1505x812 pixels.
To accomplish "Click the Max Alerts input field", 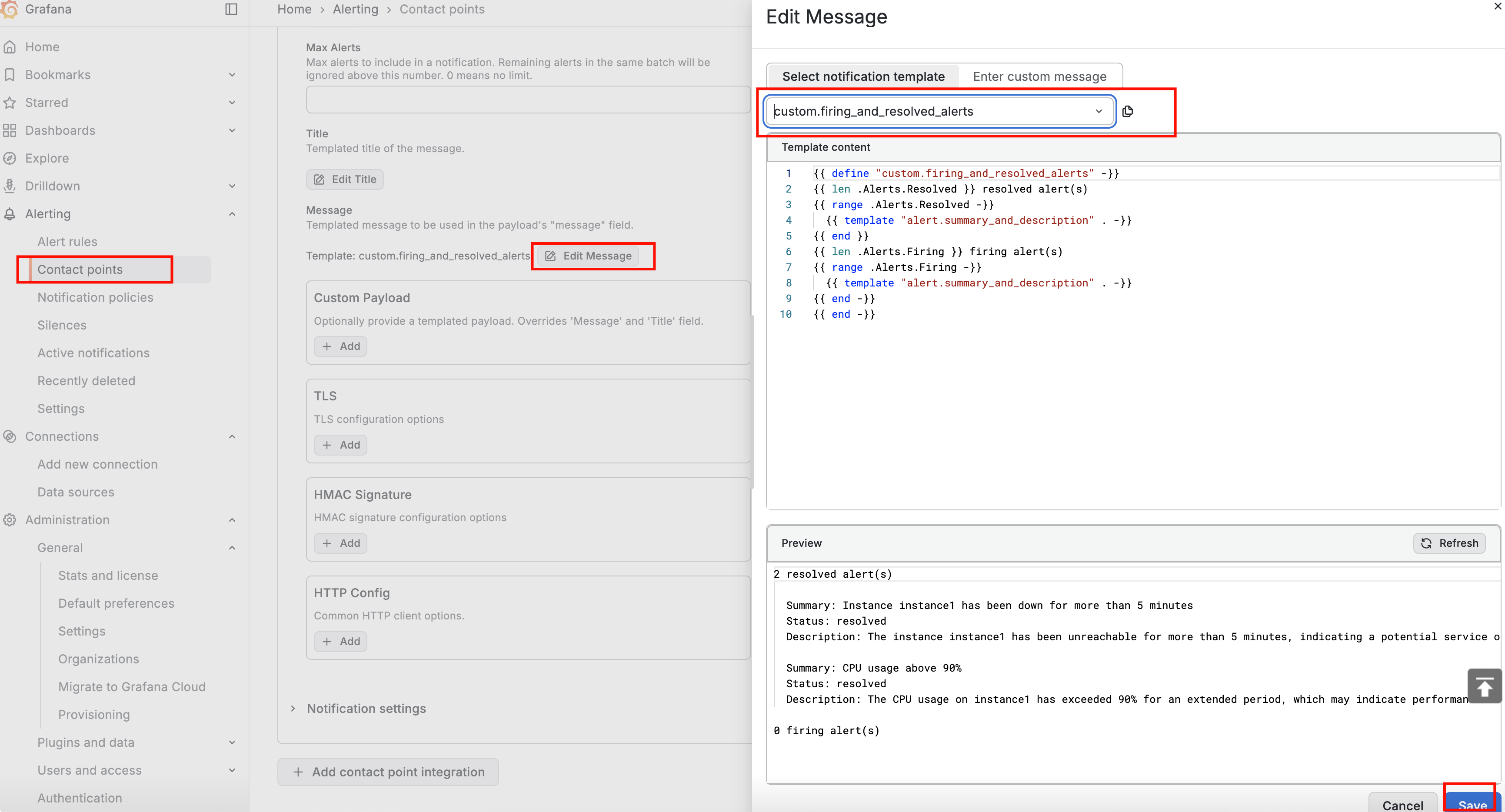I will coord(528,100).
